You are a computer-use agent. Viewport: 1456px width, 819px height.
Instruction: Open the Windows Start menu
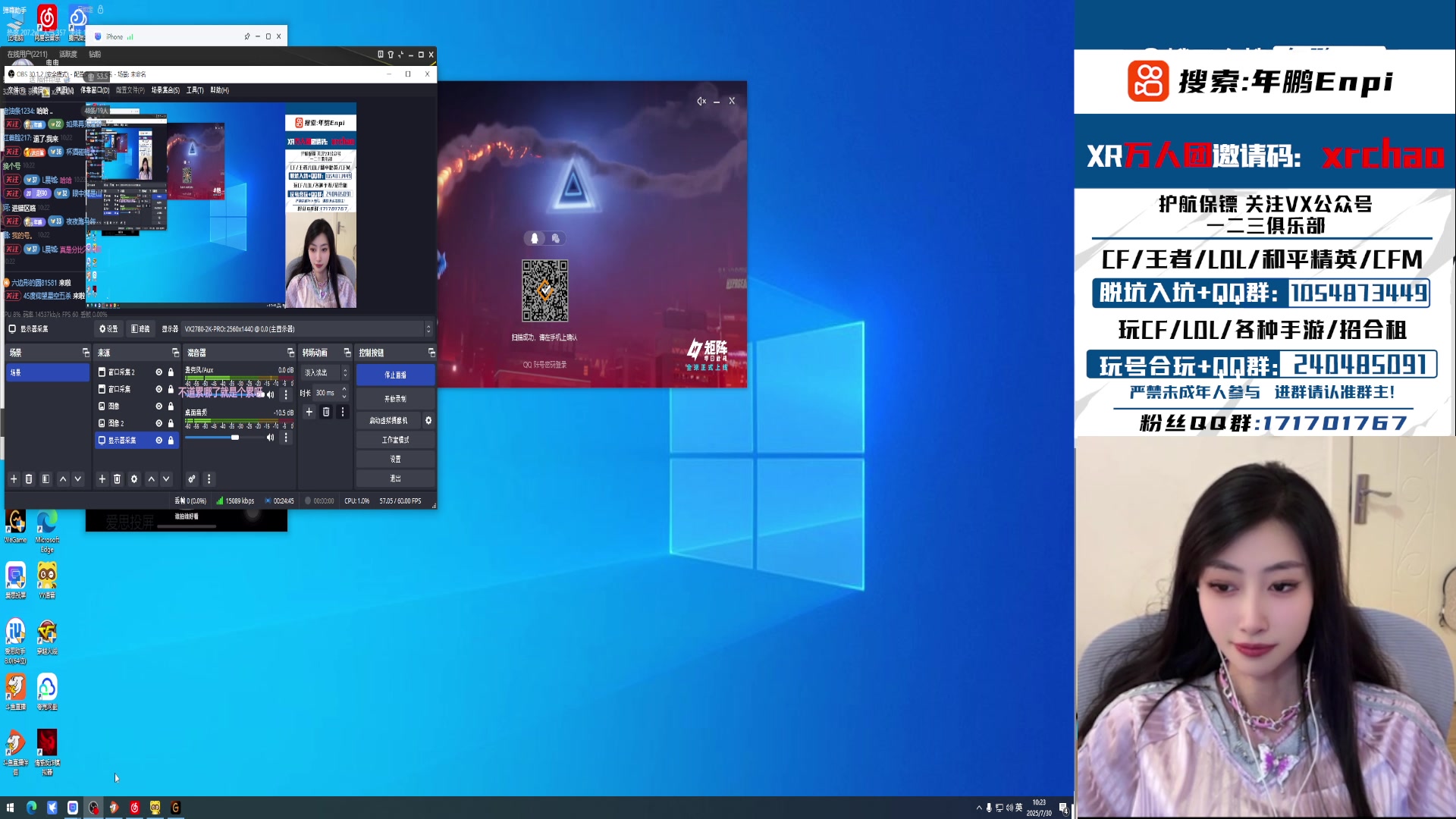tap(10, 808)
